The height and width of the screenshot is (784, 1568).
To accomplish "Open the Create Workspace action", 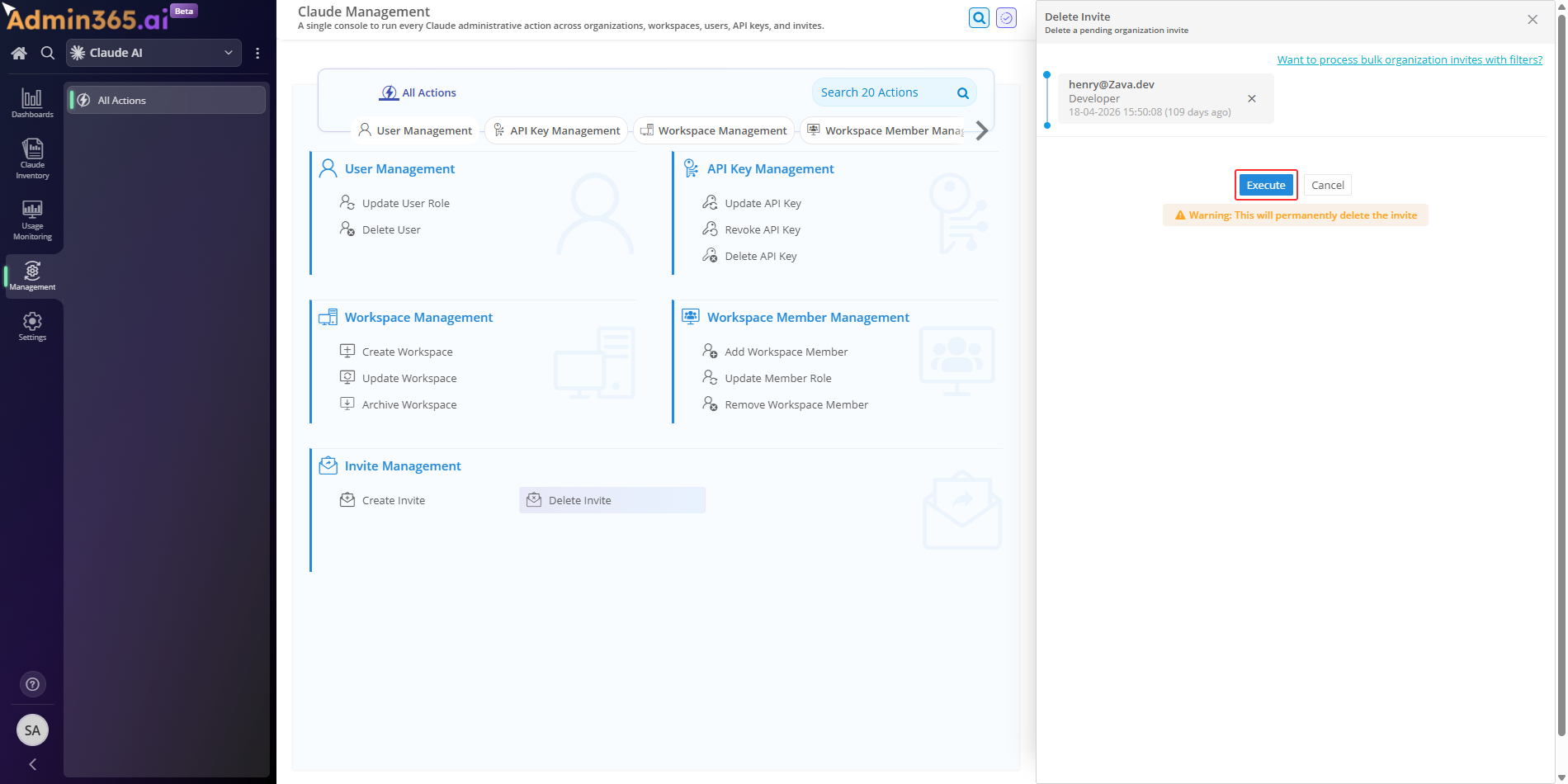I will [397, 352].
